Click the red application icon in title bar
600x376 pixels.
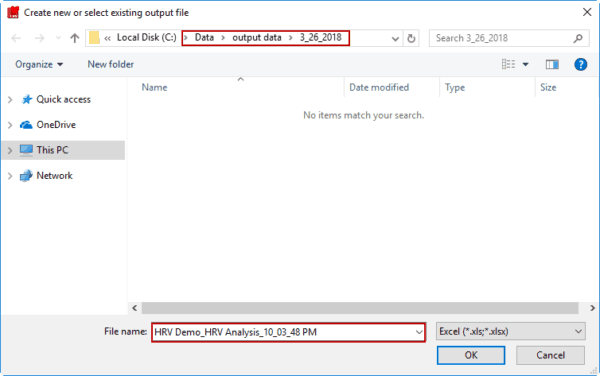pos(13,12)
